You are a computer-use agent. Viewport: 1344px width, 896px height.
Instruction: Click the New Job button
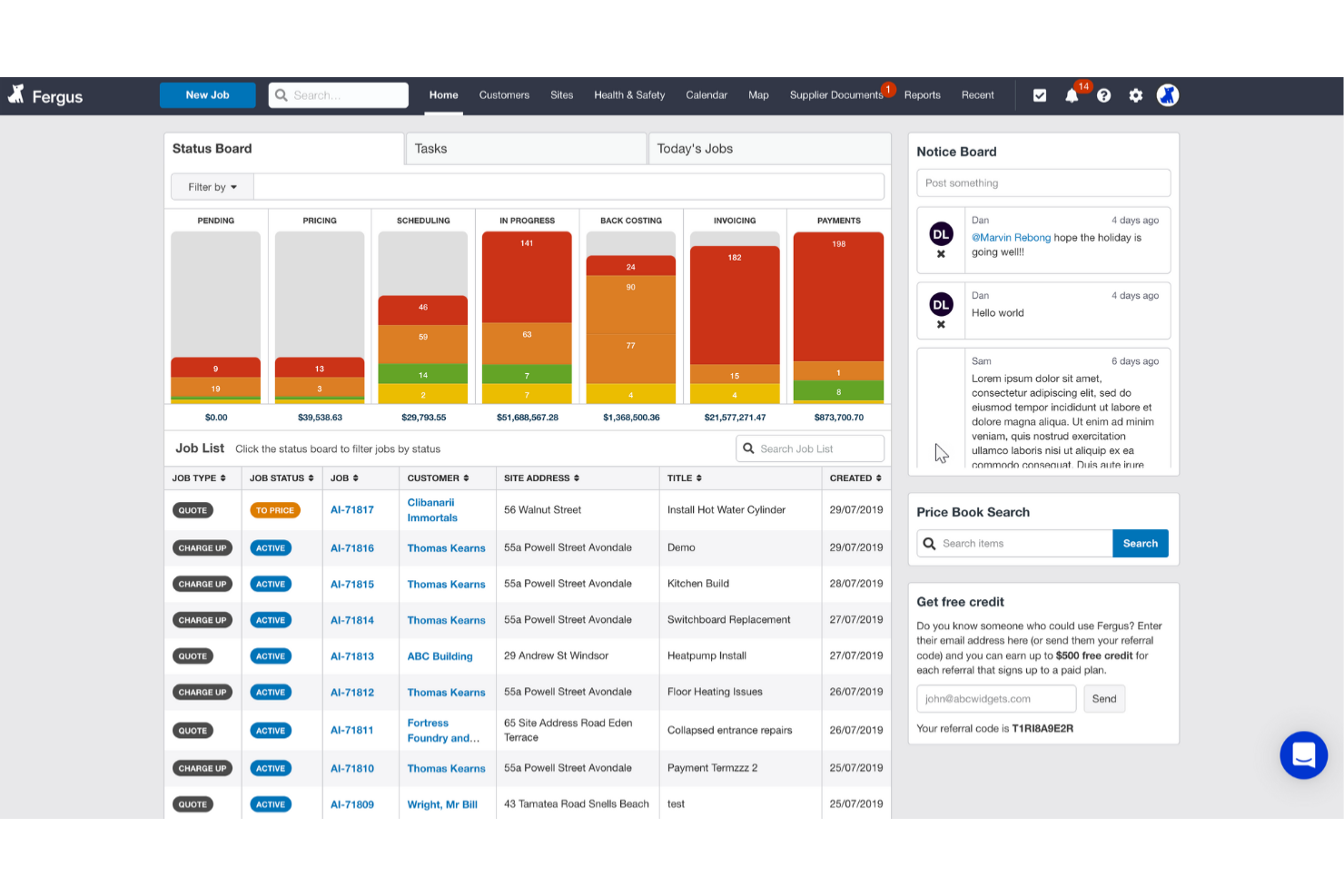[x=207, y=94]
